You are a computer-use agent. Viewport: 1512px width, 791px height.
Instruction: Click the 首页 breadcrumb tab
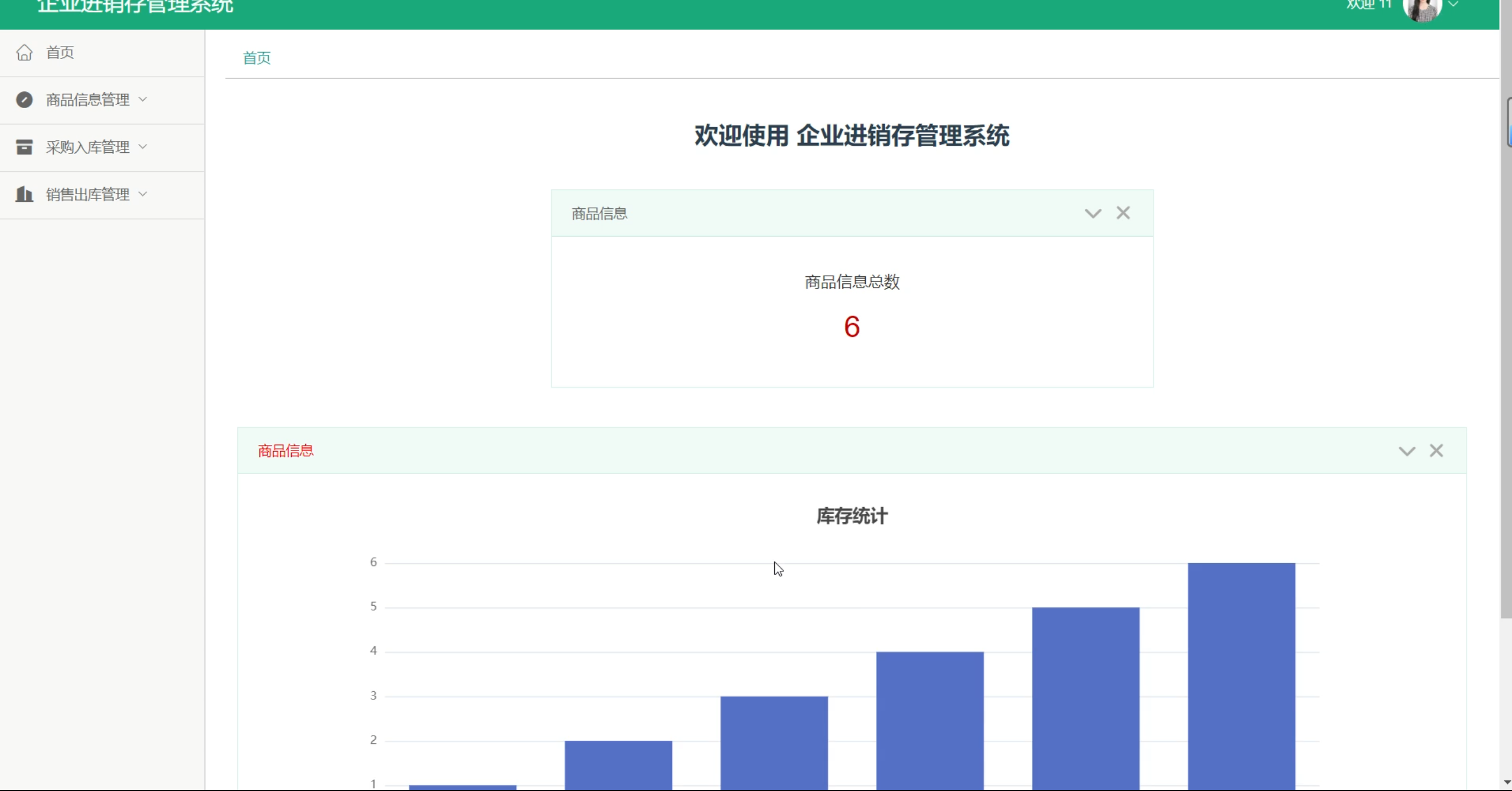pos(257,58)
